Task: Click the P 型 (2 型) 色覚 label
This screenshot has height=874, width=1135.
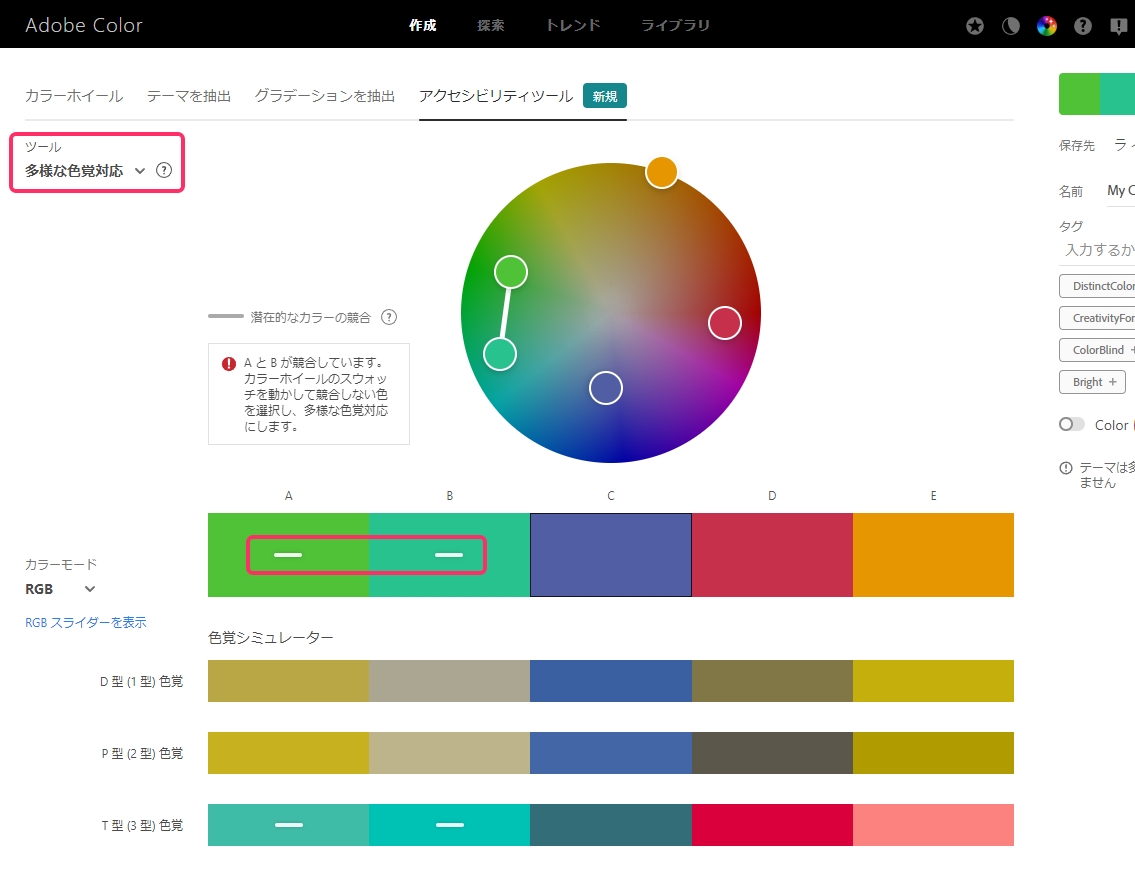Action: click(x=142, y=753)
